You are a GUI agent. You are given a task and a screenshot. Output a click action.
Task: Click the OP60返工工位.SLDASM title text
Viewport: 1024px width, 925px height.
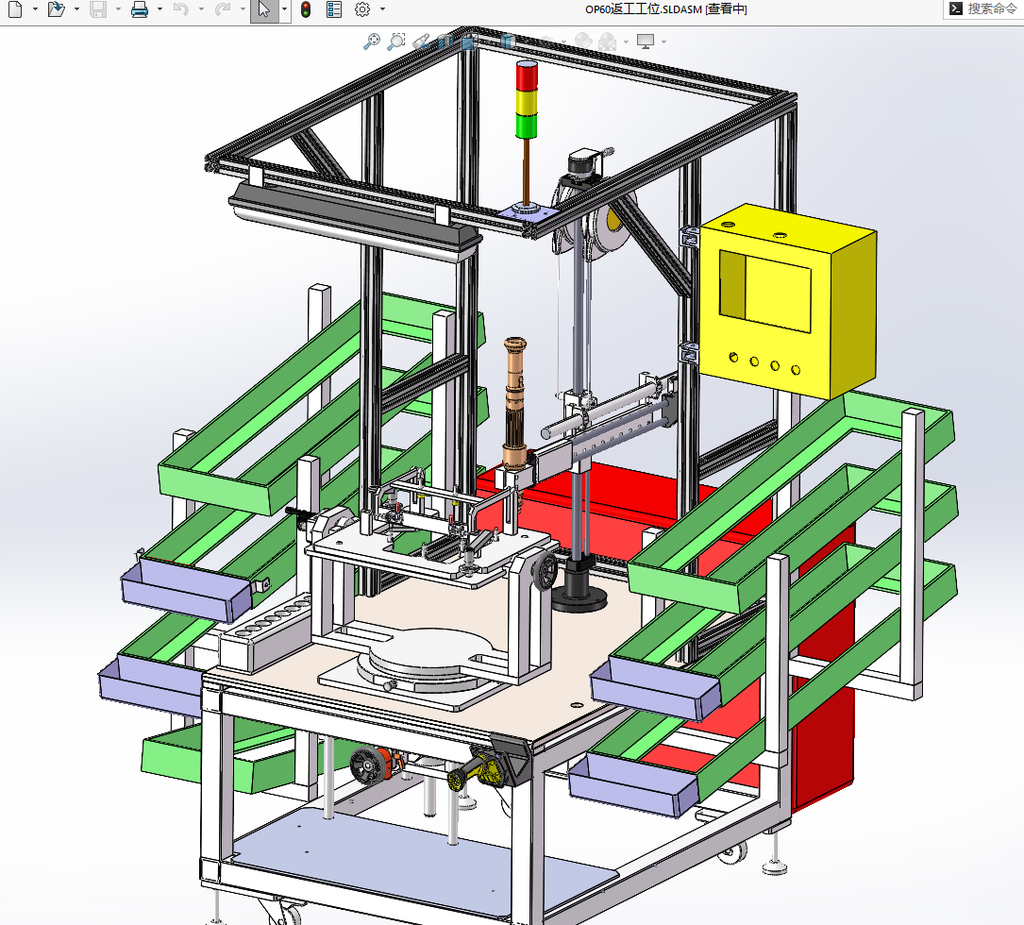point(643,9)
